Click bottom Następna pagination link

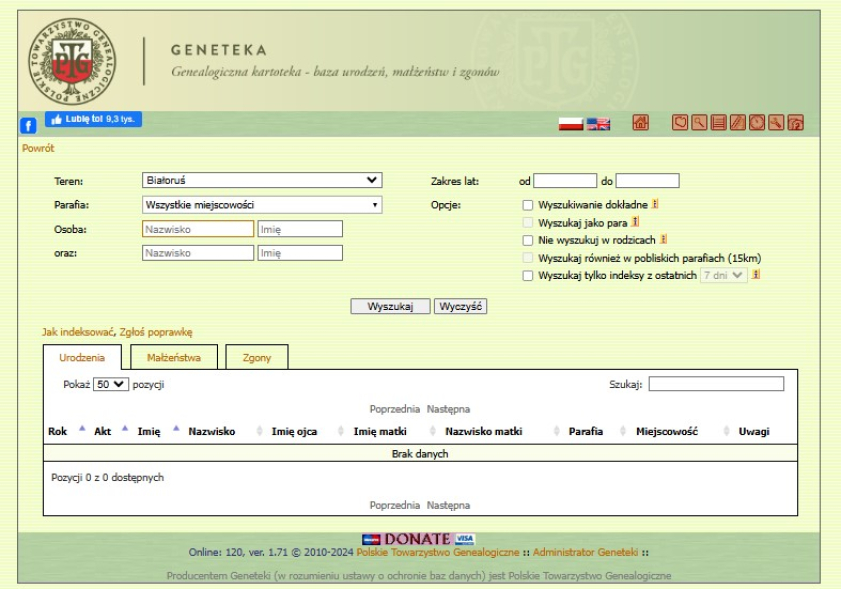point(448,505)
